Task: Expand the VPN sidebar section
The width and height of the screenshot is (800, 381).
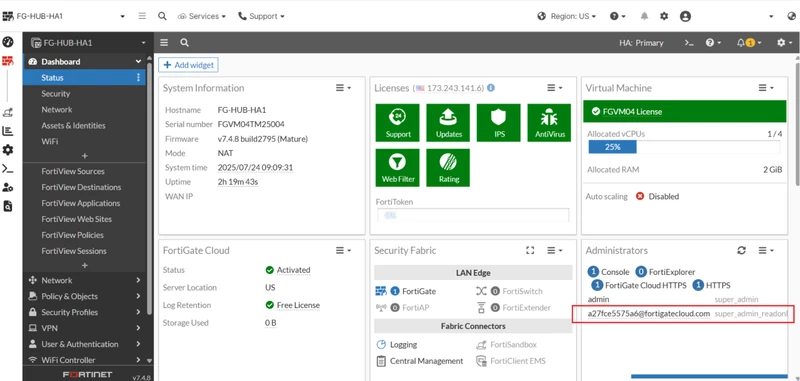Action: 84,328
